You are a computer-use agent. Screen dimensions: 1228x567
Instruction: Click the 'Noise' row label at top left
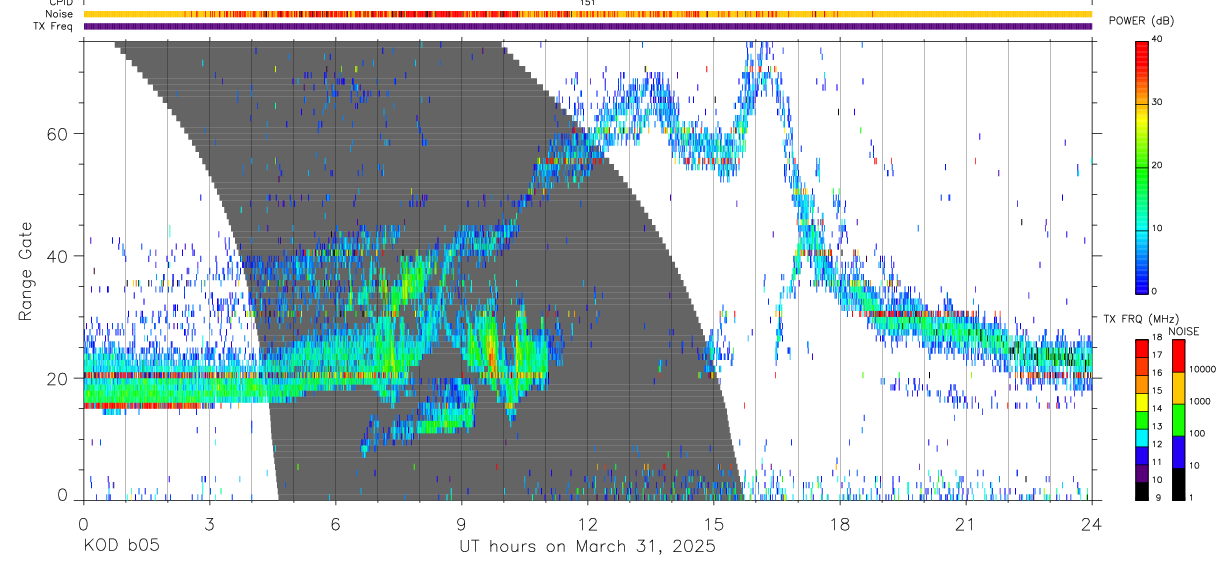pos(59,14)
